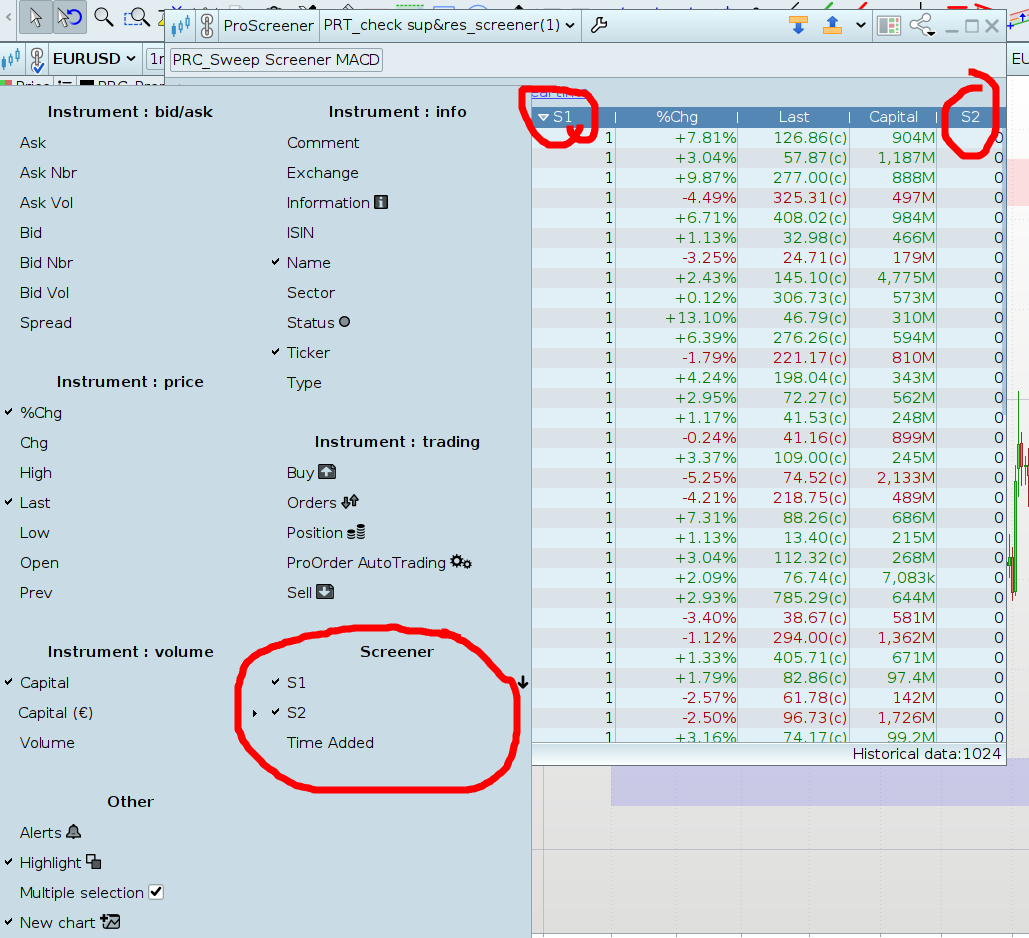Image resolution: width=1029 pixels, height=938 pixels.
Task: Click the Status circle icon
Action: point(345,322)
